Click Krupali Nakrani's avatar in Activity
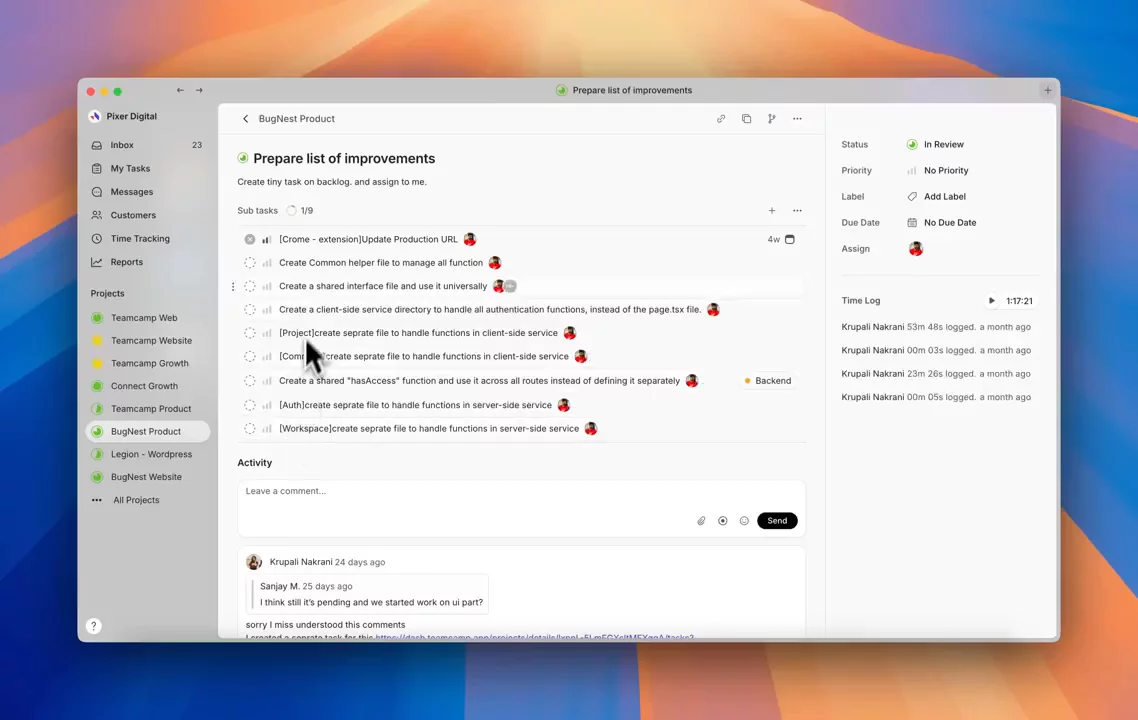The width and height of the screenshot is (1138, 720). coord(254,562)
